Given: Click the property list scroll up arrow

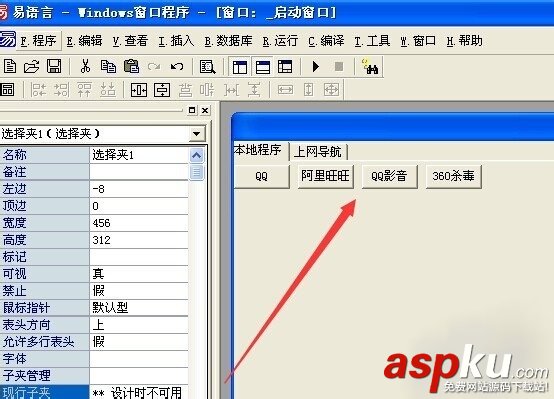Looking at the screenshot, I should [196, 156].
